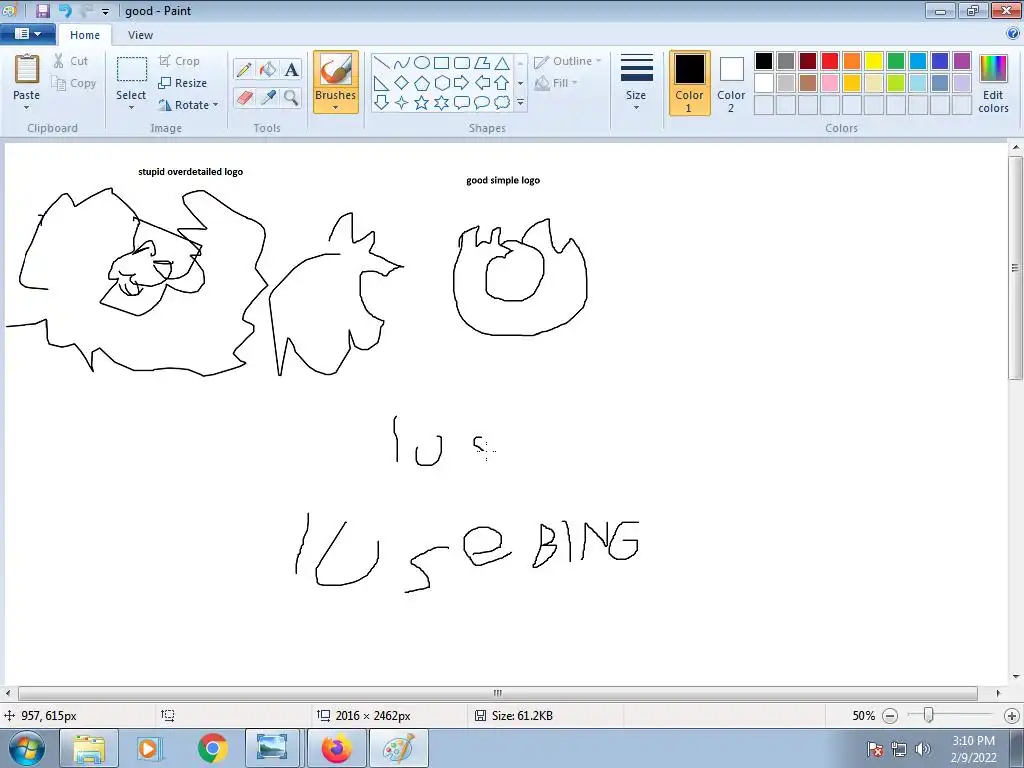Set Color 2 as active
Viewport: 1024px width, 768px height.
point(731,83)
